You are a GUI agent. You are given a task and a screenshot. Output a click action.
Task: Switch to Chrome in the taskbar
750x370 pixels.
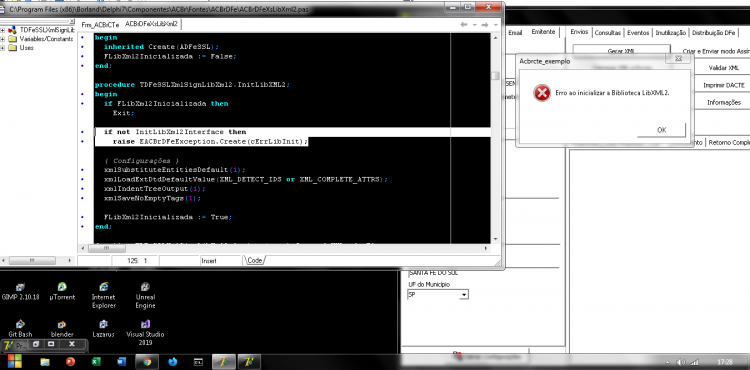tap(147, 362)
